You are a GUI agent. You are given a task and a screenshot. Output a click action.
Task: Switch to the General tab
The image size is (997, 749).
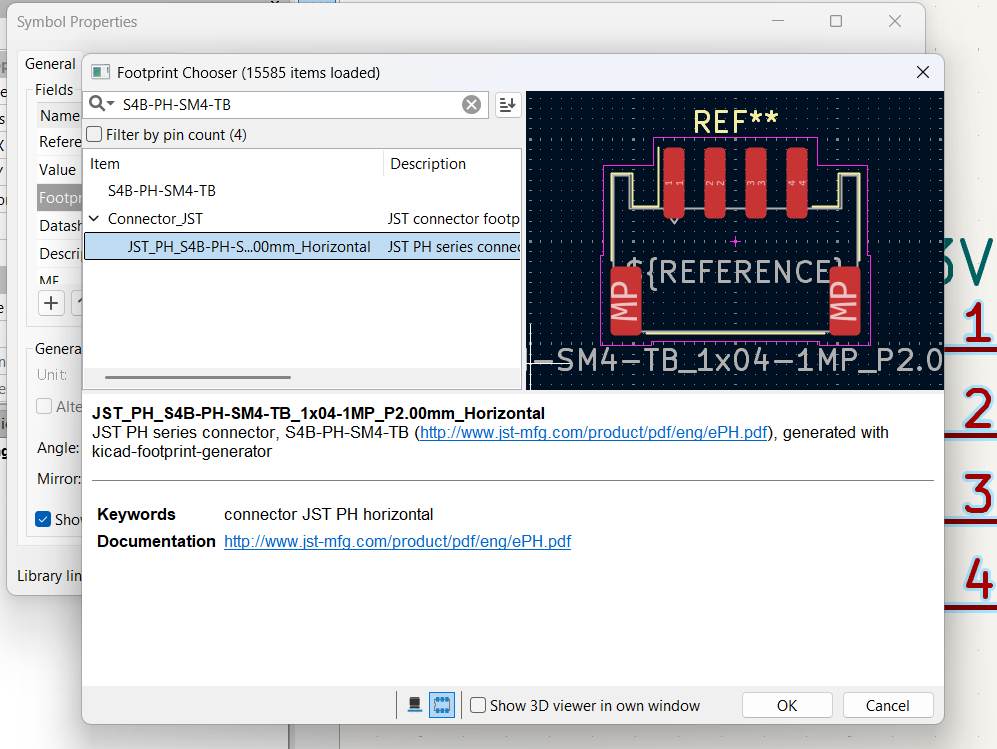pos(49,63)
